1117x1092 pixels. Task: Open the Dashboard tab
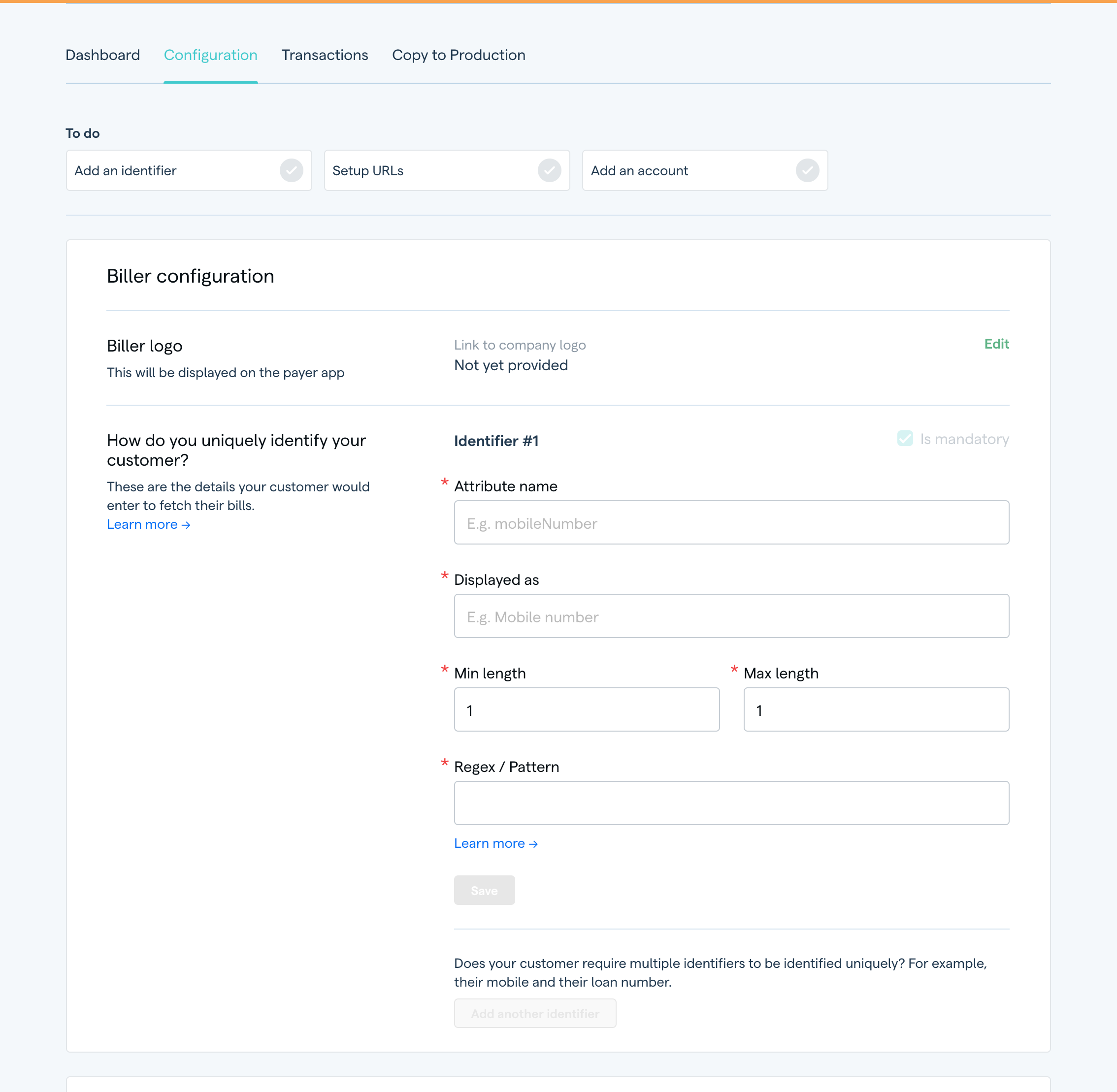pyautogui.click(x=103, y=55)
